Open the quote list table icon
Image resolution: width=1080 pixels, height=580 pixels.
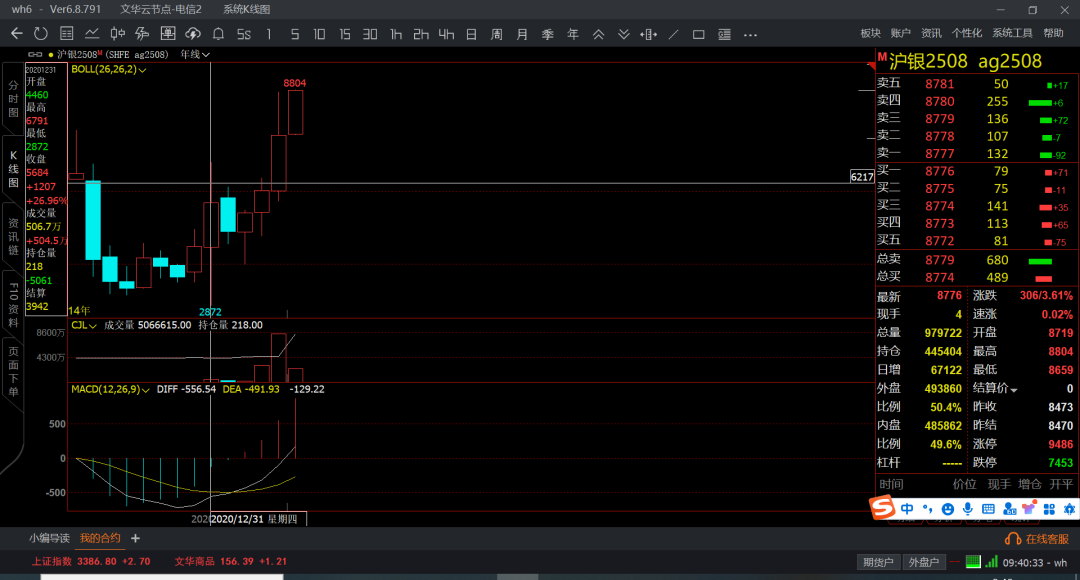[67, 34]
